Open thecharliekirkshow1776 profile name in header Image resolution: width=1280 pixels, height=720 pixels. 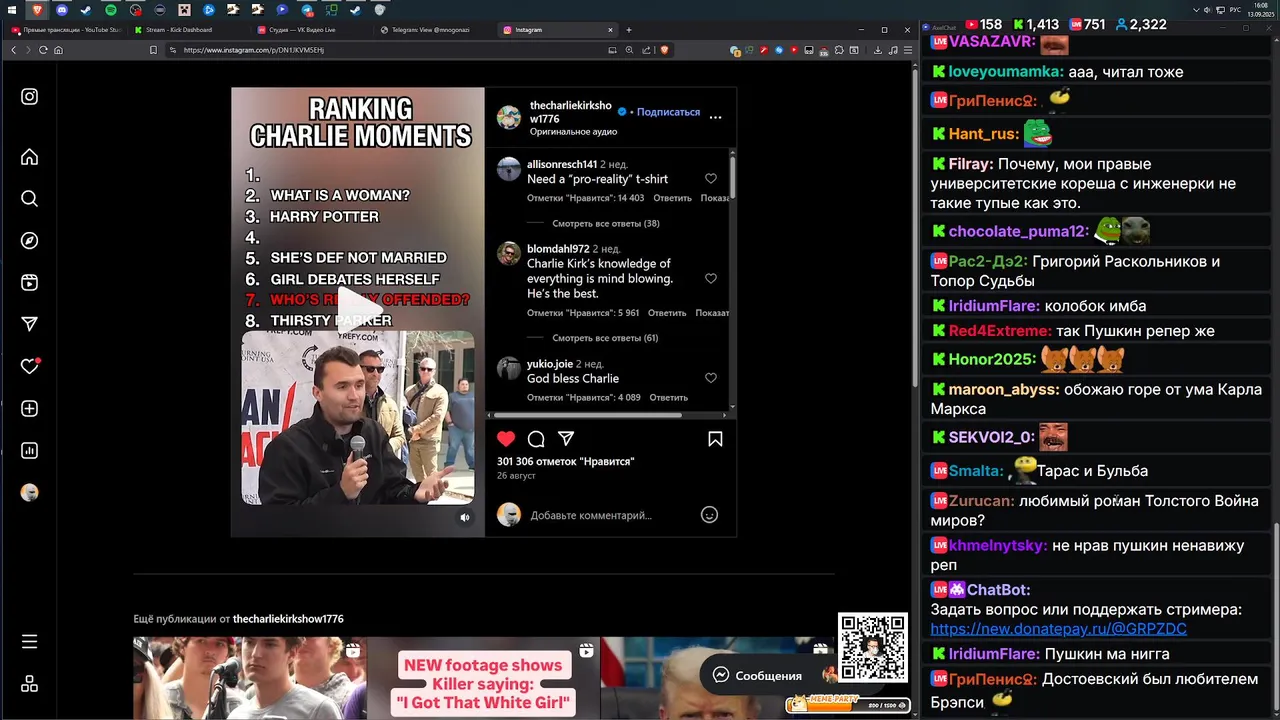pyautogui.click(x=570, y=112)
